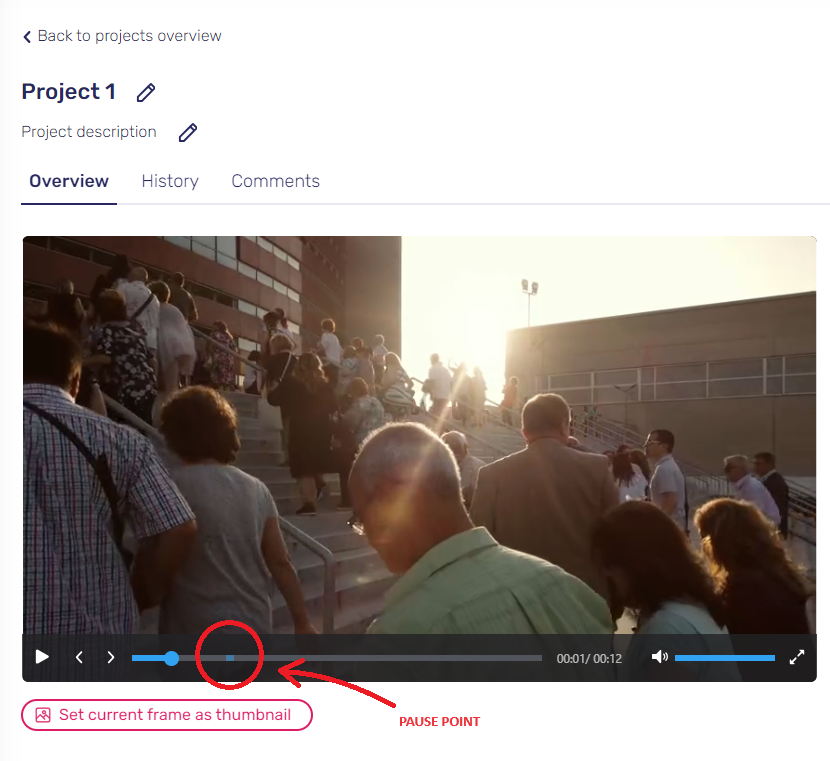
Task: Switch to the Overview tab
Action: [69, 181]
